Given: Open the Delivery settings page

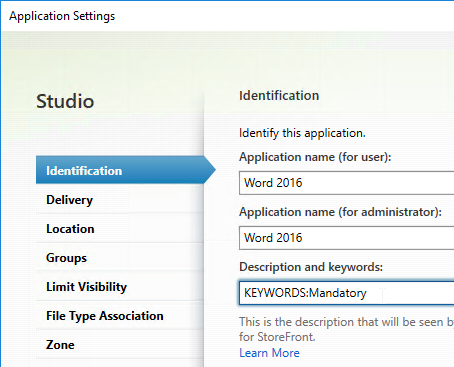Looking at the screenshot, I should (120, 200).
